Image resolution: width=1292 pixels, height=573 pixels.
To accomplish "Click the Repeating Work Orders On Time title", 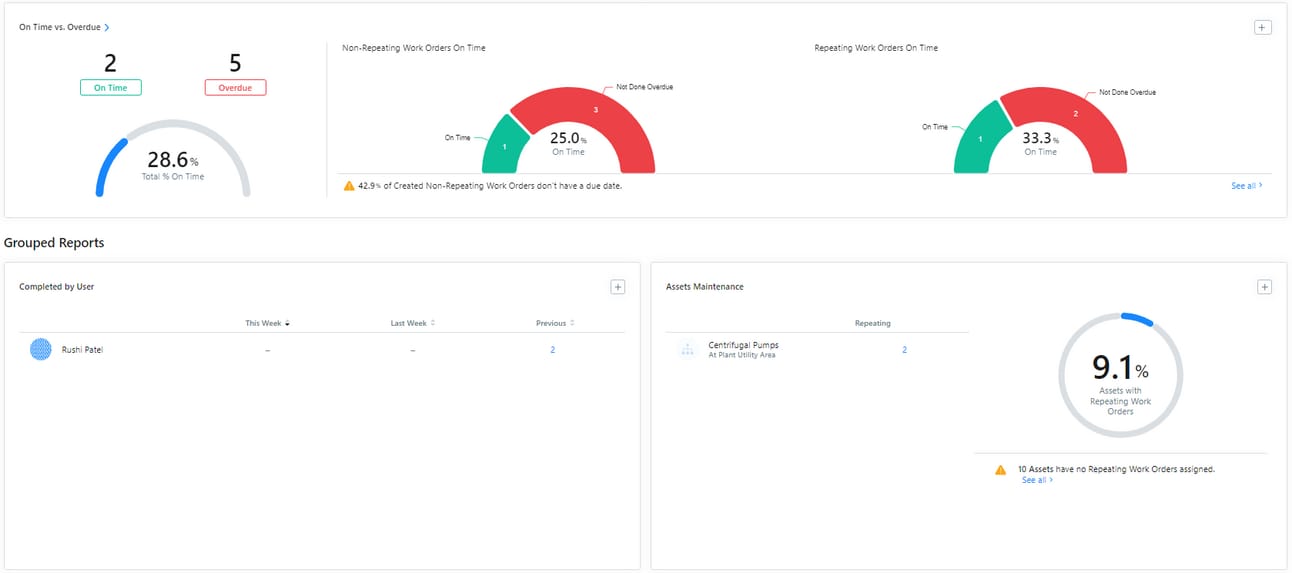I will point(876,48).
